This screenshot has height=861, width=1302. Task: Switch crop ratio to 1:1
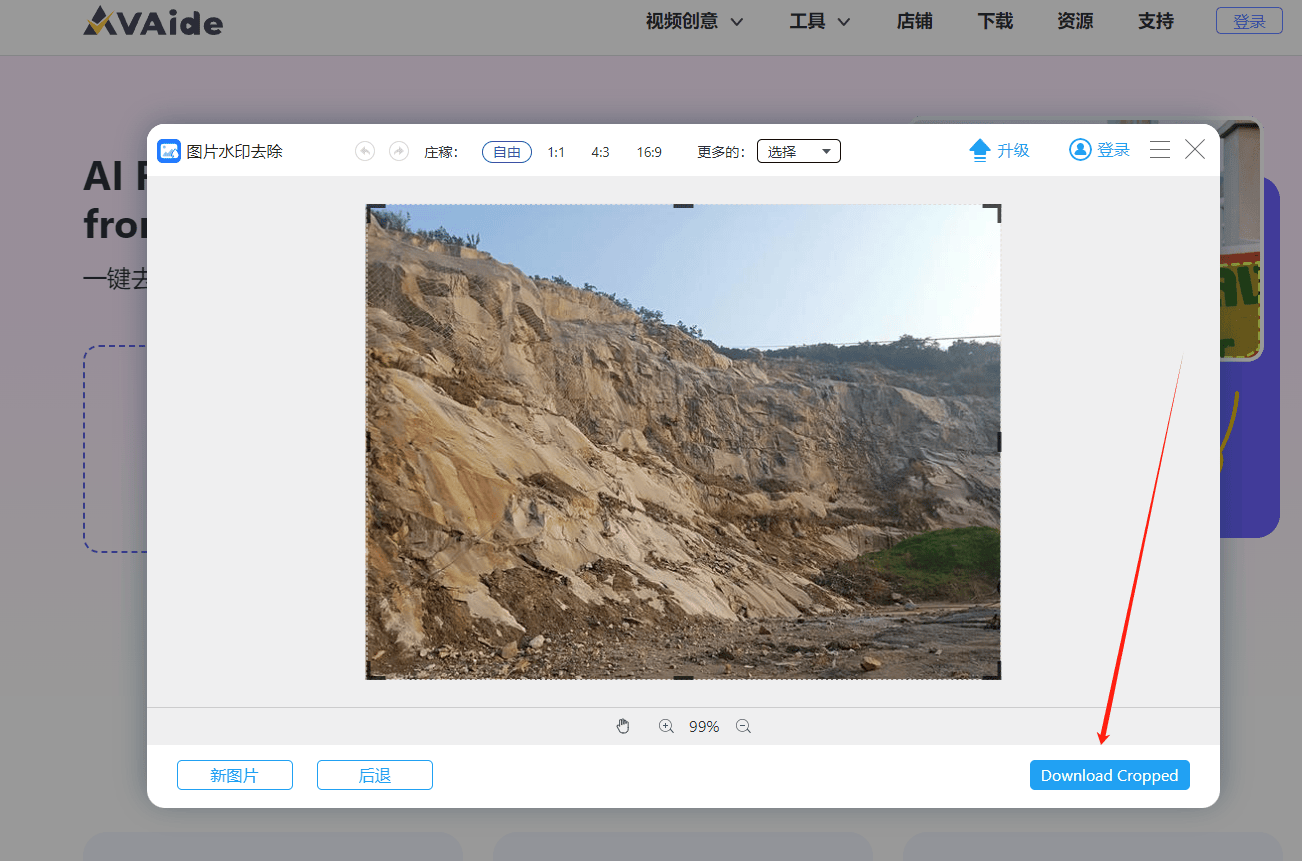click(x=556, y=152)
